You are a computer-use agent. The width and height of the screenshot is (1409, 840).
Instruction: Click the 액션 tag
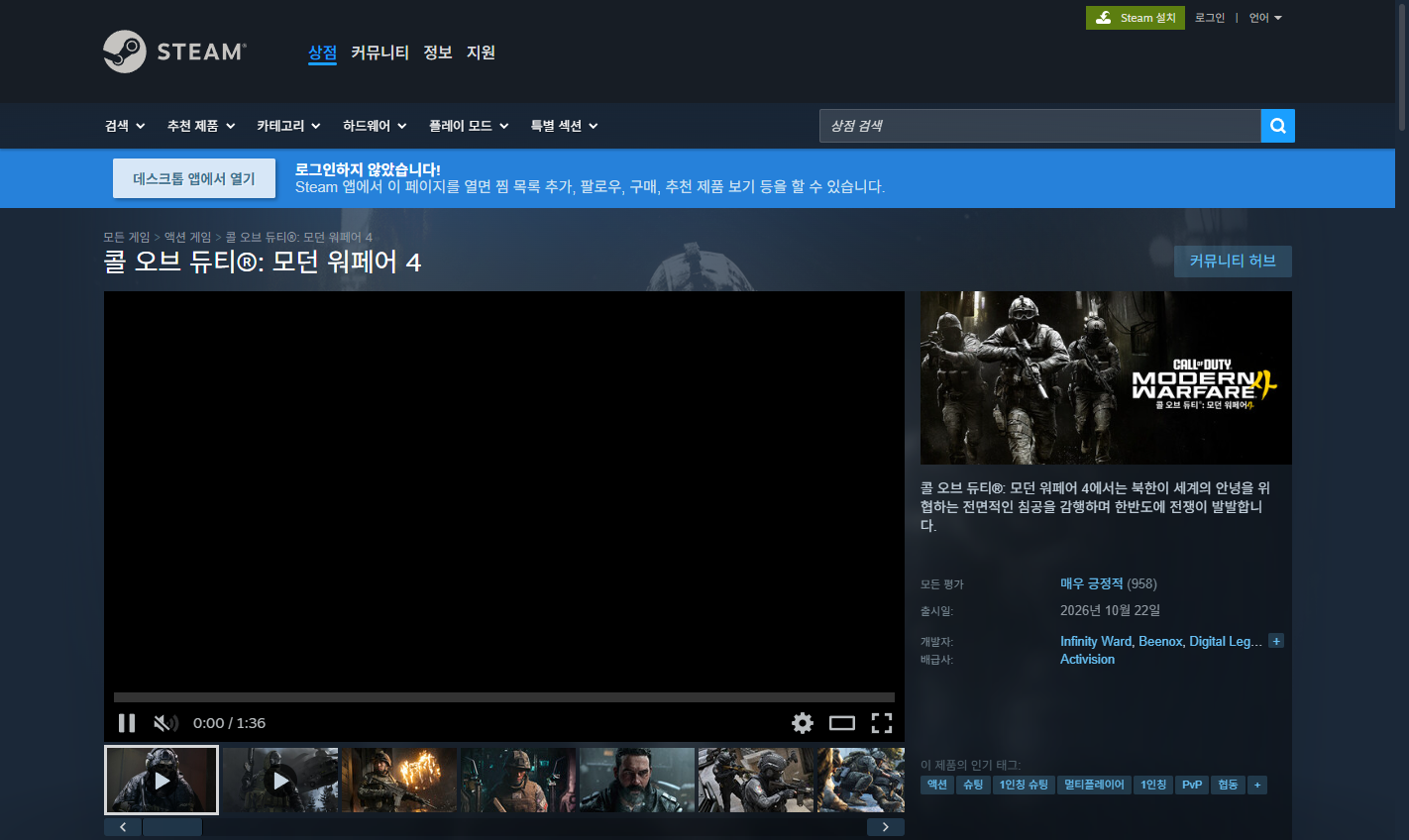click(937, 785)
